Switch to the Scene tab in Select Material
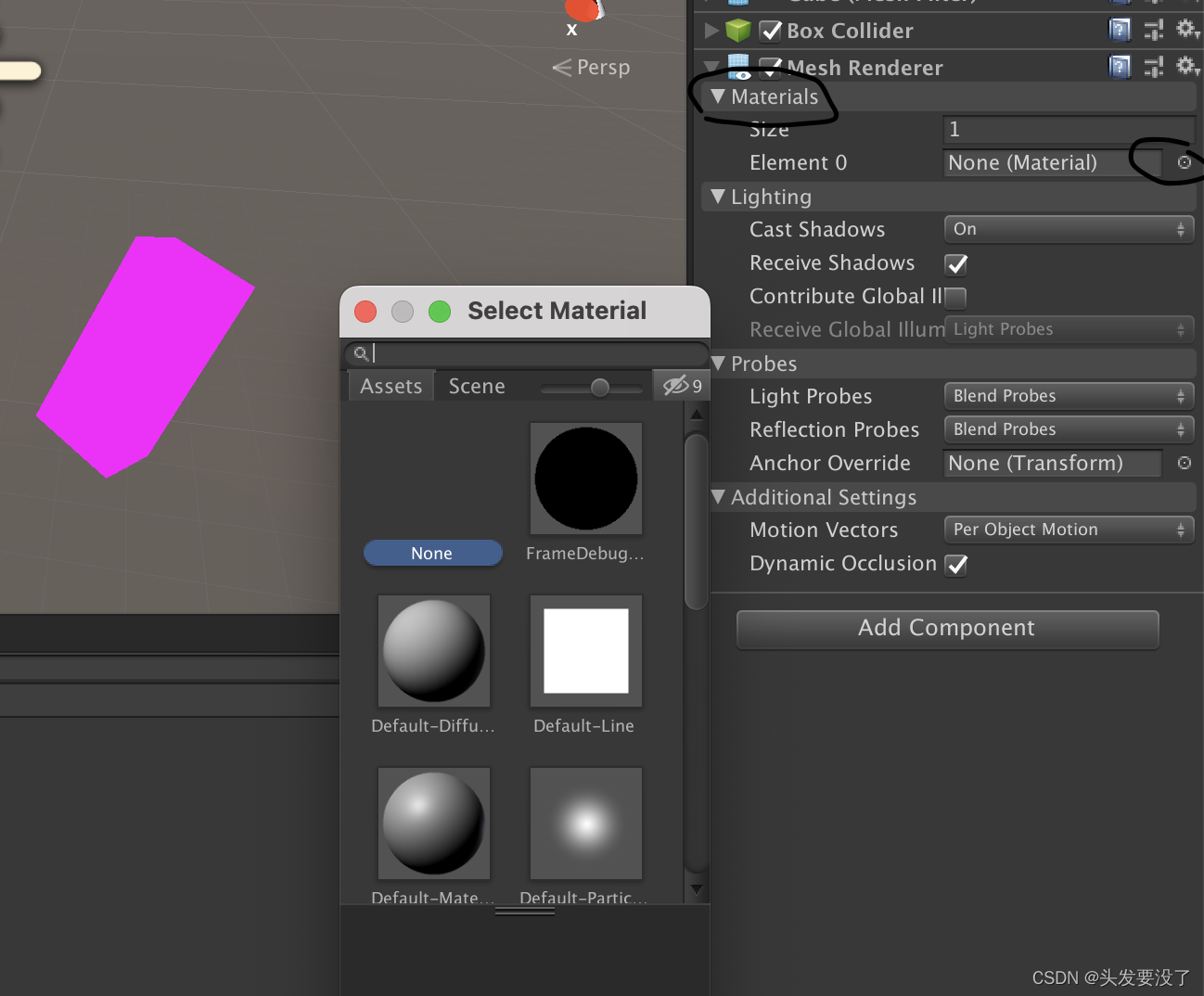 coord(476,385)
